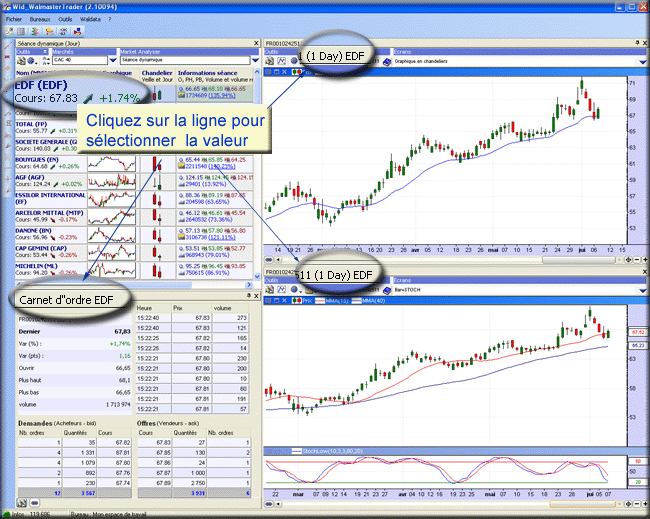Toggle the StochLow(10,3,3,80,20) indicator legend
The width and height of the screenshot is (650, 519).
[x=327, y=451]
